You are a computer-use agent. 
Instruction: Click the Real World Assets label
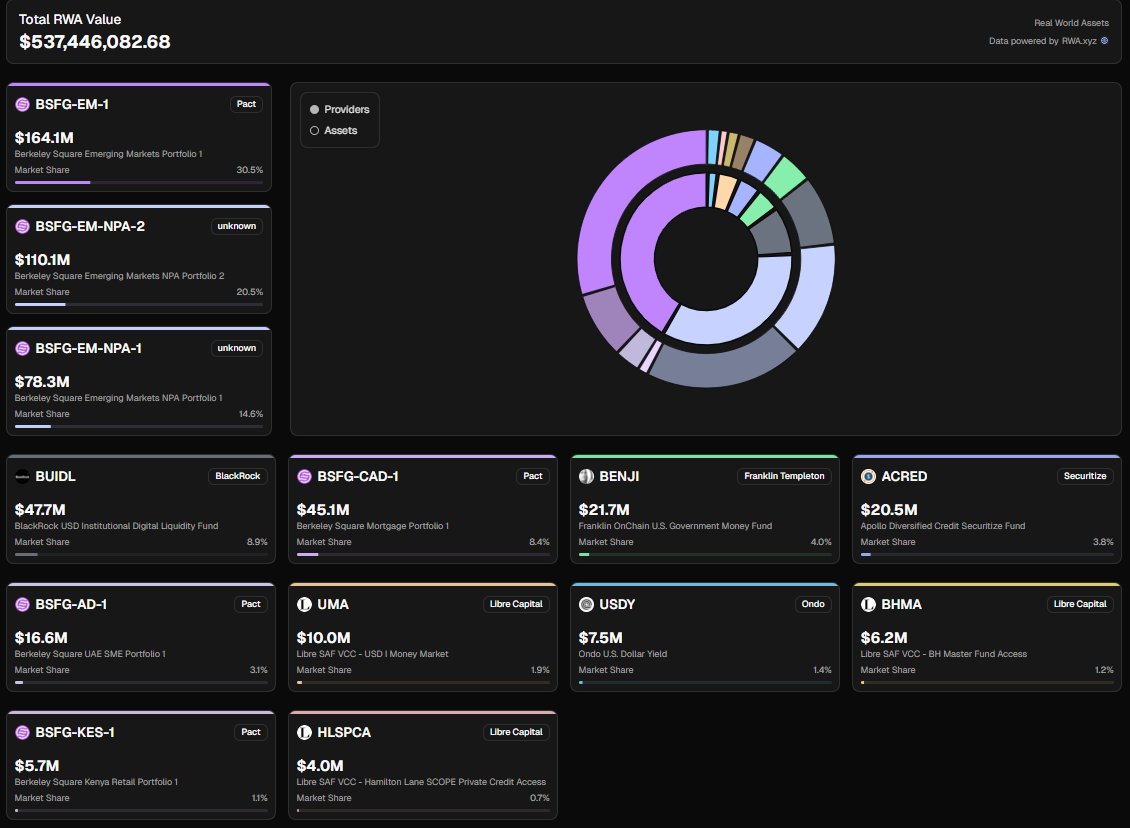coord(1071,23)
